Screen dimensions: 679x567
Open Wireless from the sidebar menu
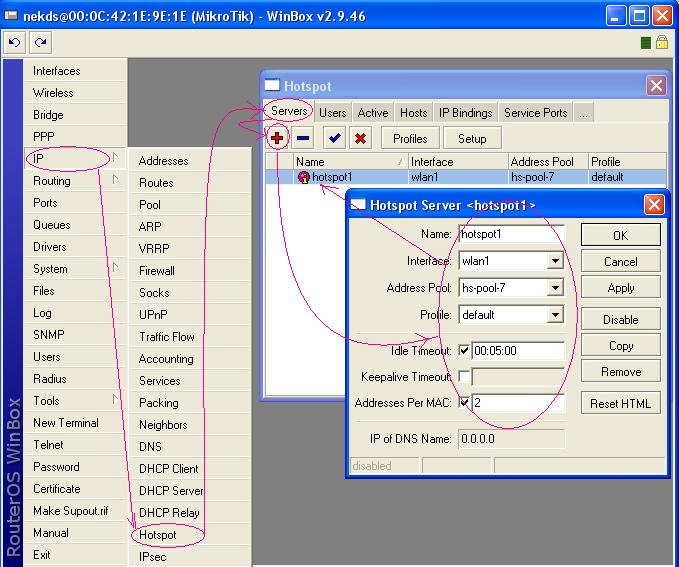tap(74, 93)
